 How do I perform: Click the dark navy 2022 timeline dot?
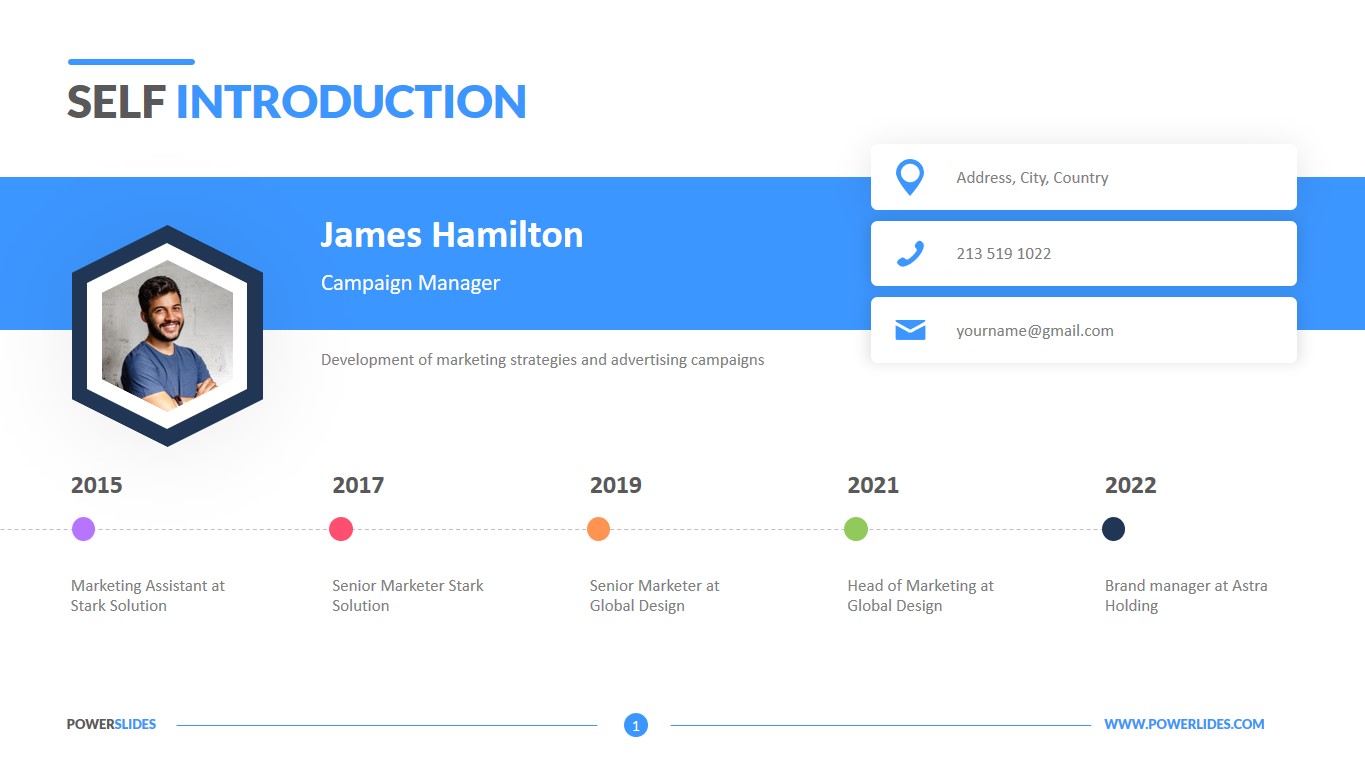[x=1113, y=529]
